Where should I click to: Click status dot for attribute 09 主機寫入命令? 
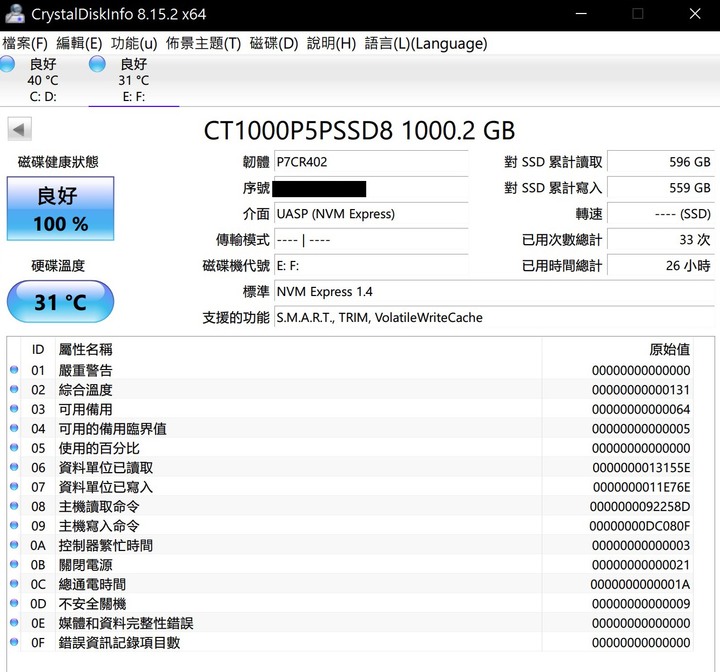14,525
